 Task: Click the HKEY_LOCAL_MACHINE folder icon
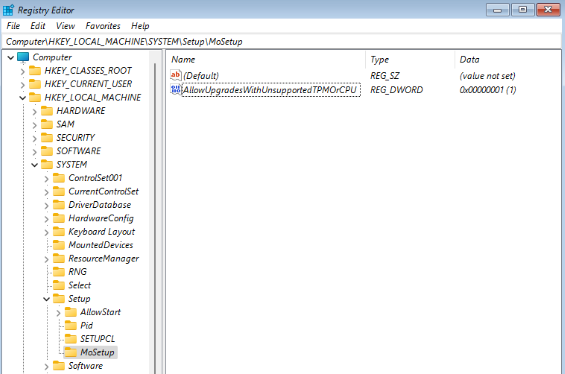pyautogui.click(x=35, y=97)
